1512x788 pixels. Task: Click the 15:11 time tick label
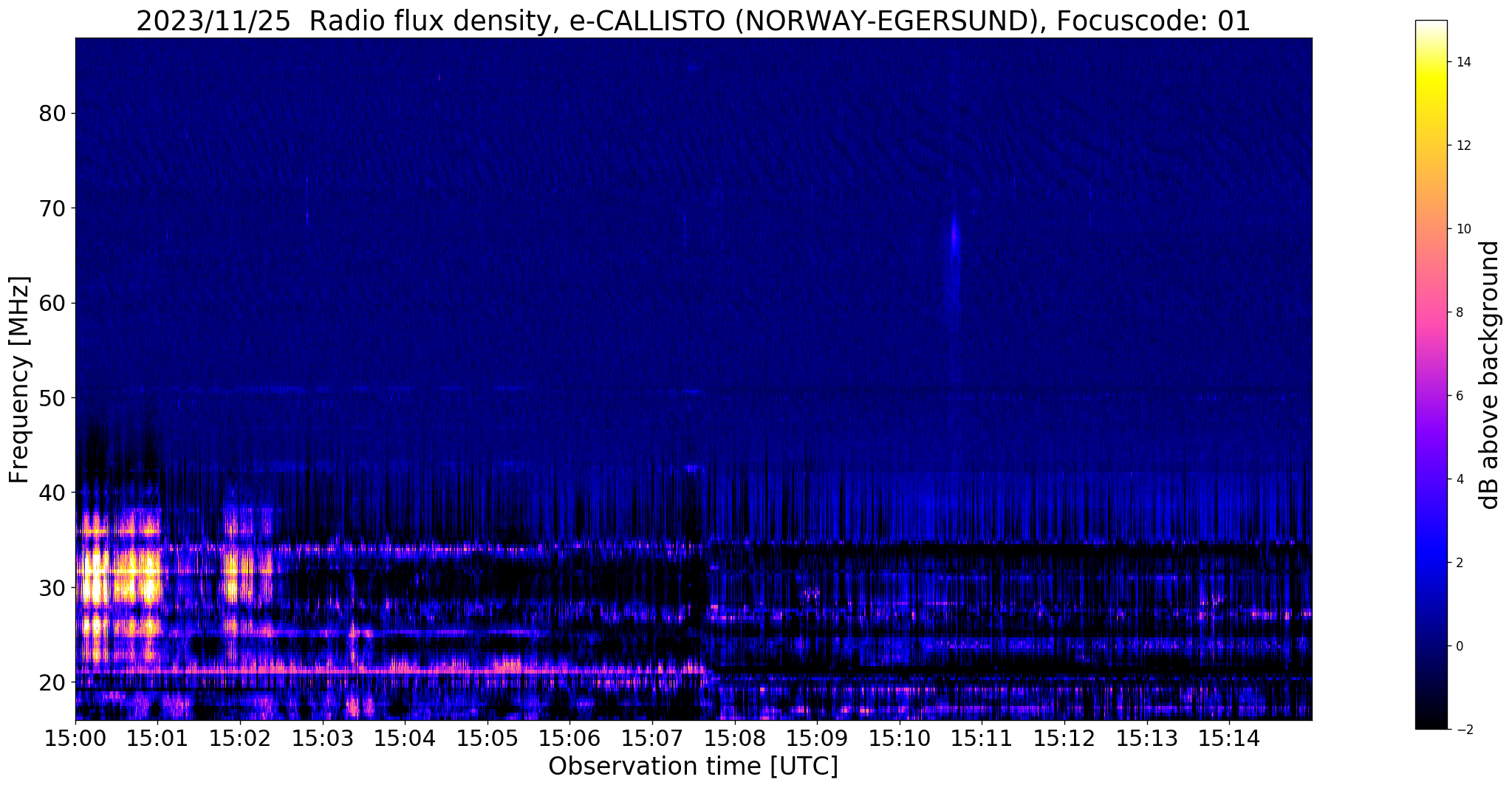982,738
